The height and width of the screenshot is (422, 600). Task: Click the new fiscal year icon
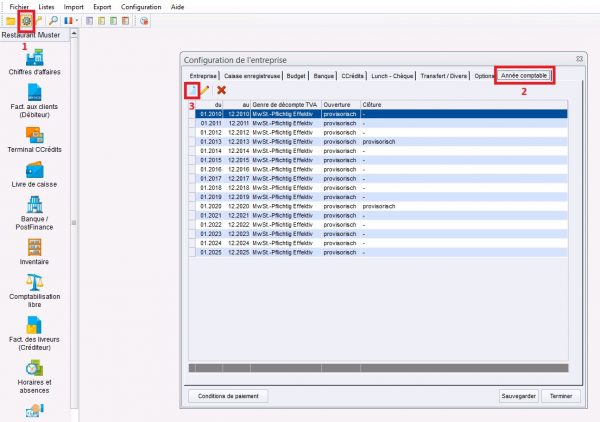click(193, 90)
